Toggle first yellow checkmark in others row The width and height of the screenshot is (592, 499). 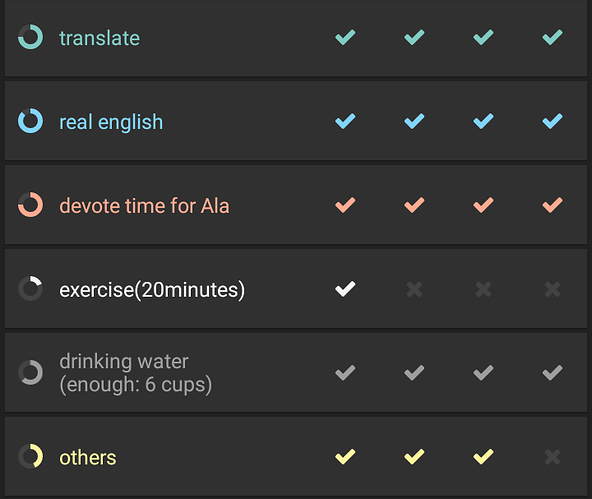coord(345,456)
